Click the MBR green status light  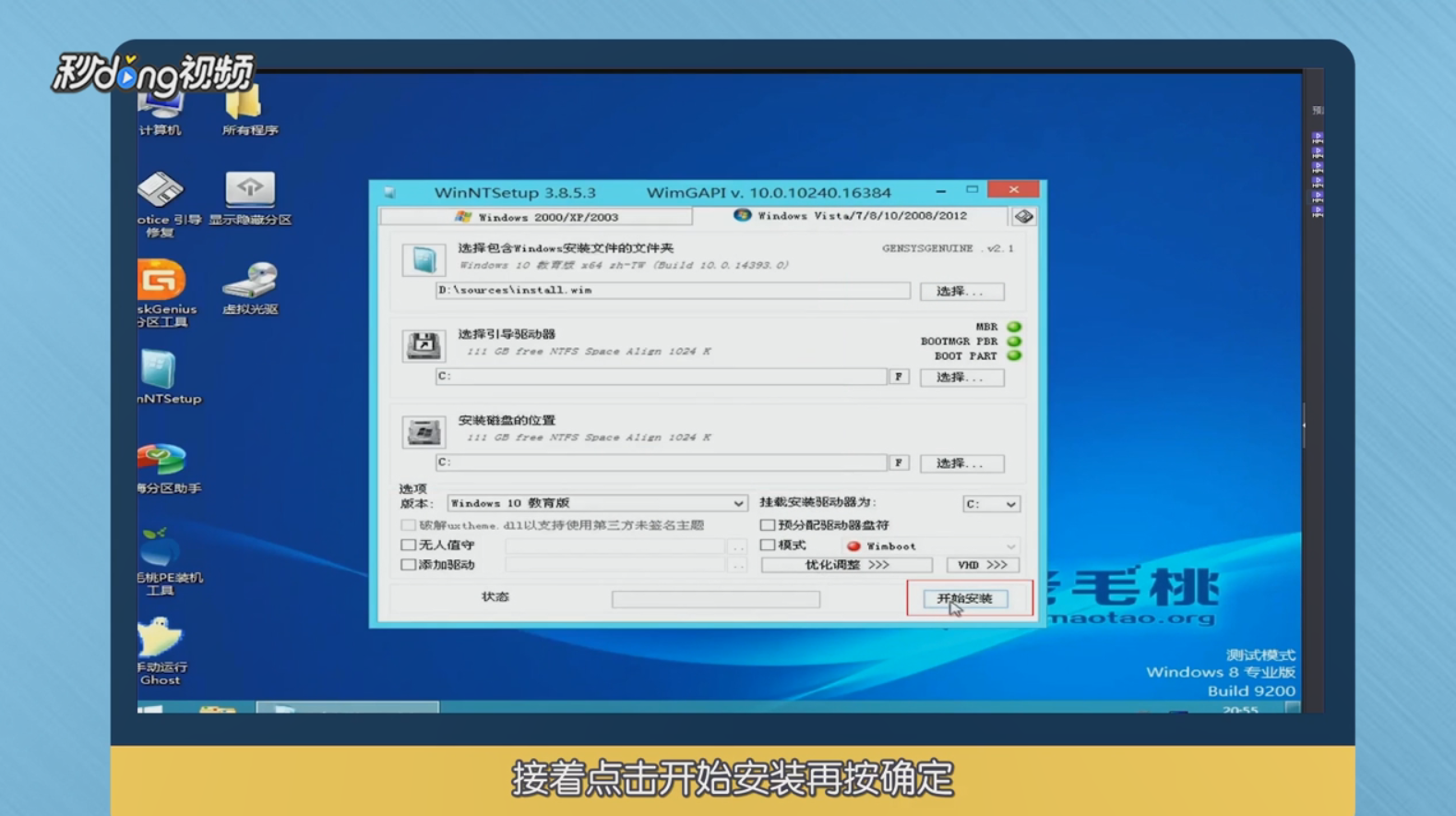[1014, 327]
